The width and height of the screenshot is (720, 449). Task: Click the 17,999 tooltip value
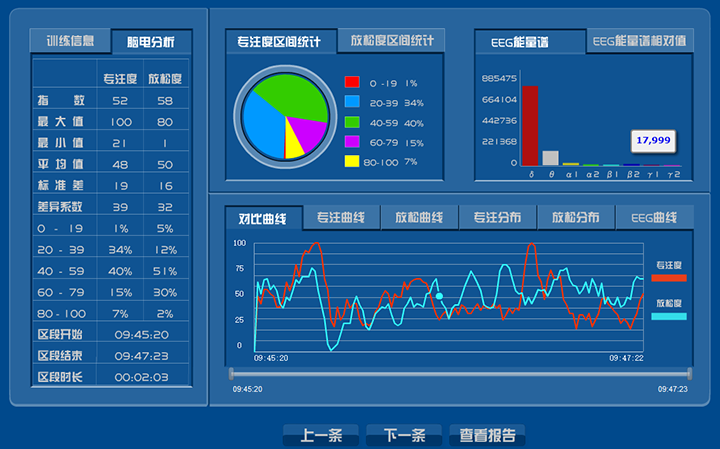(653, 140)
